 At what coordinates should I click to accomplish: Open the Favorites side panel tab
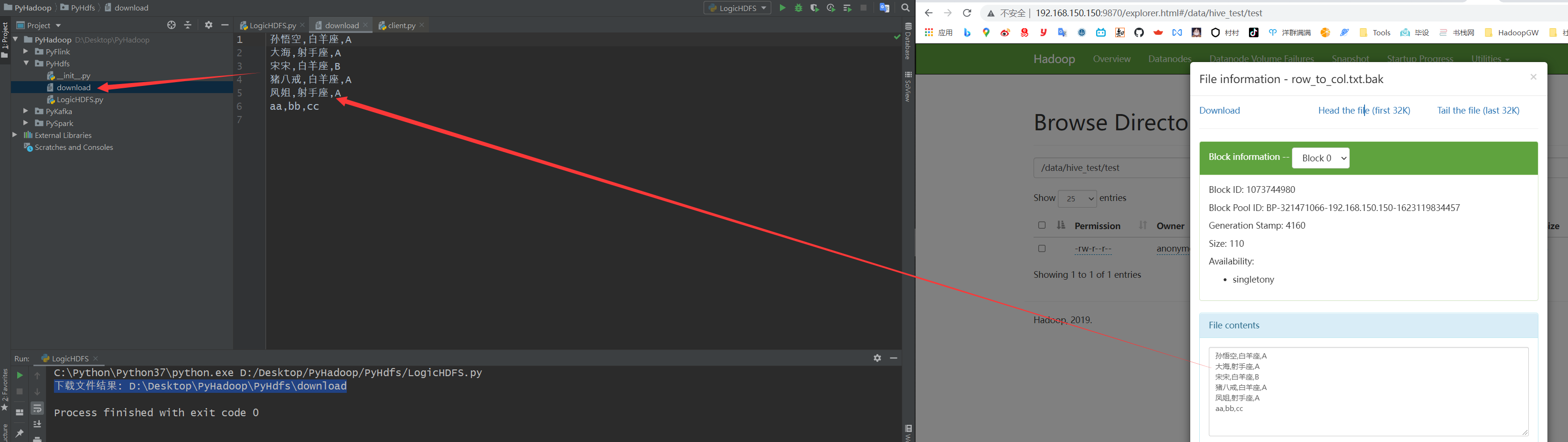click(x=5, y=389)
